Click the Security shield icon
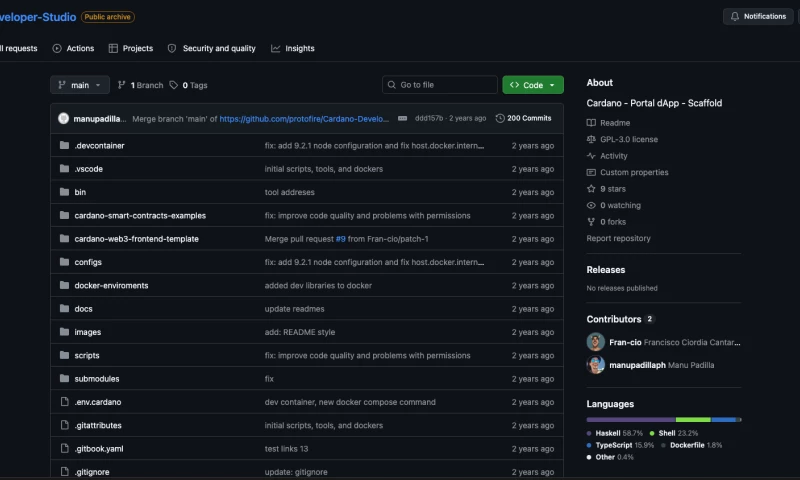Viewport: 800px width, 480px height. tap(172, 48)
